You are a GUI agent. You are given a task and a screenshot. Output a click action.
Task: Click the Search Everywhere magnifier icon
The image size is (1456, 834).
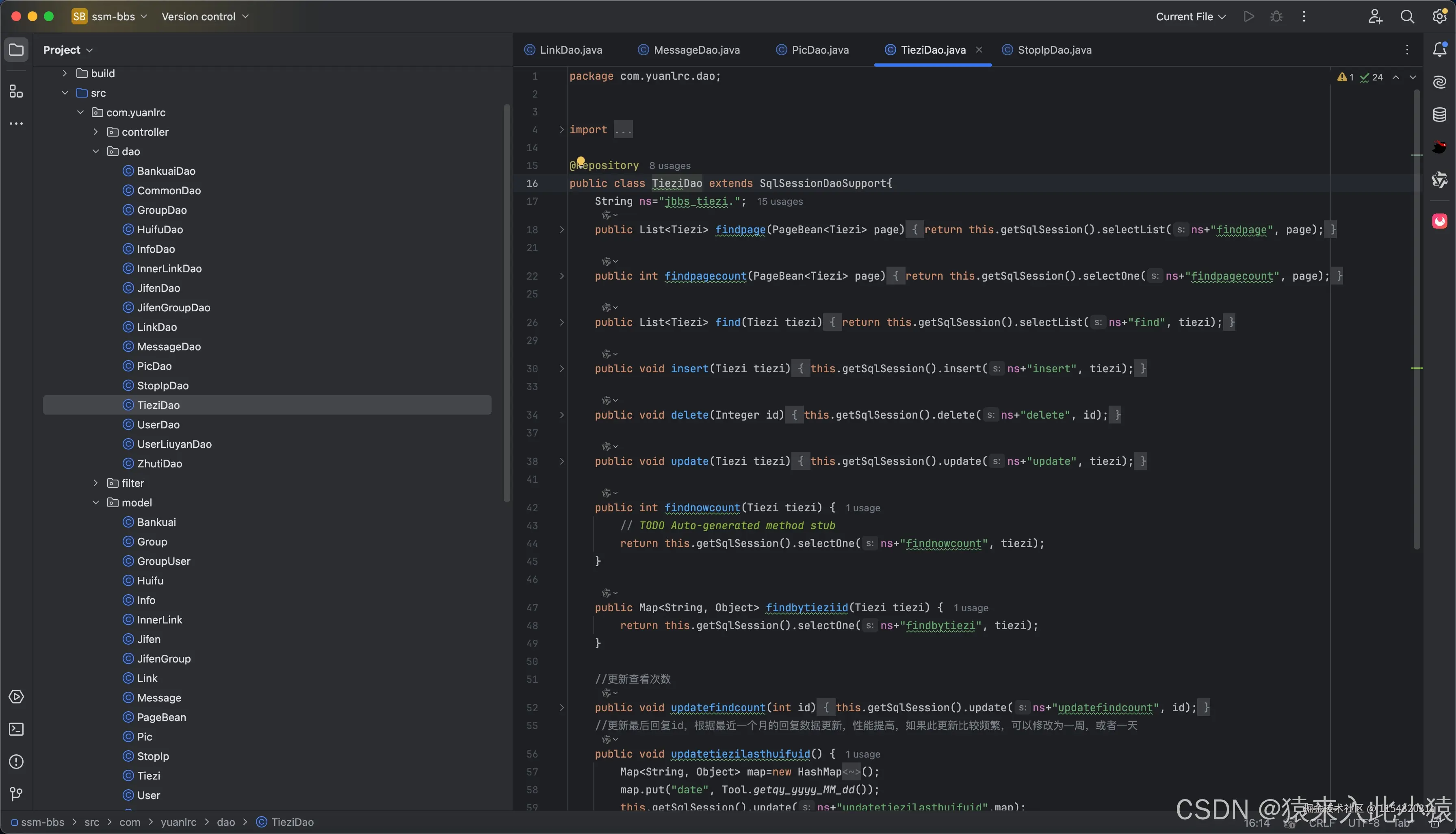pos(1407,17)
